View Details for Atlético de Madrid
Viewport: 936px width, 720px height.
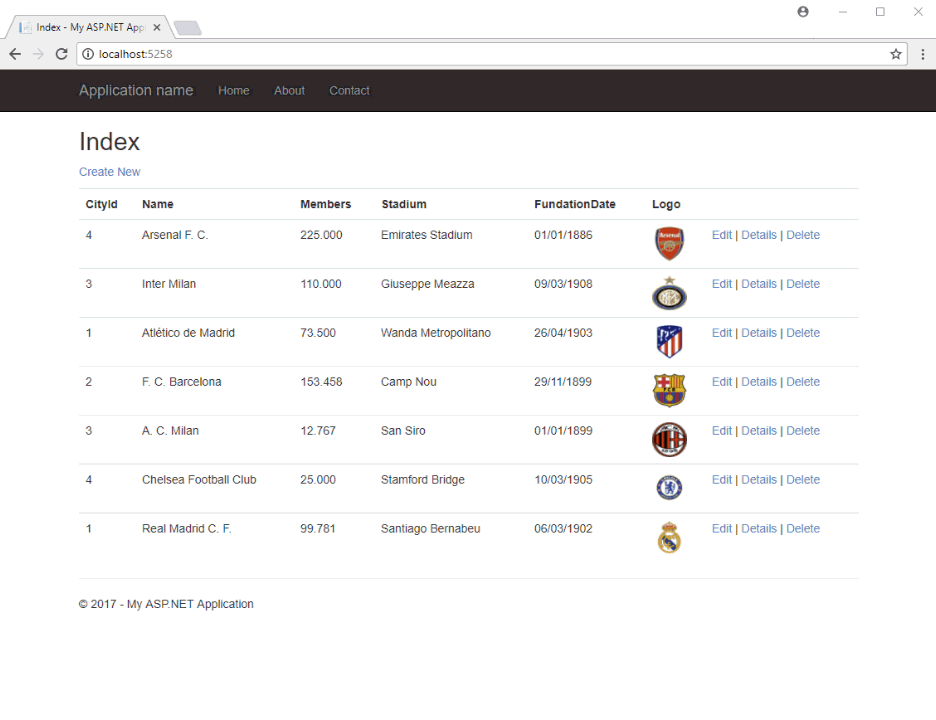(x=759, y=333)
